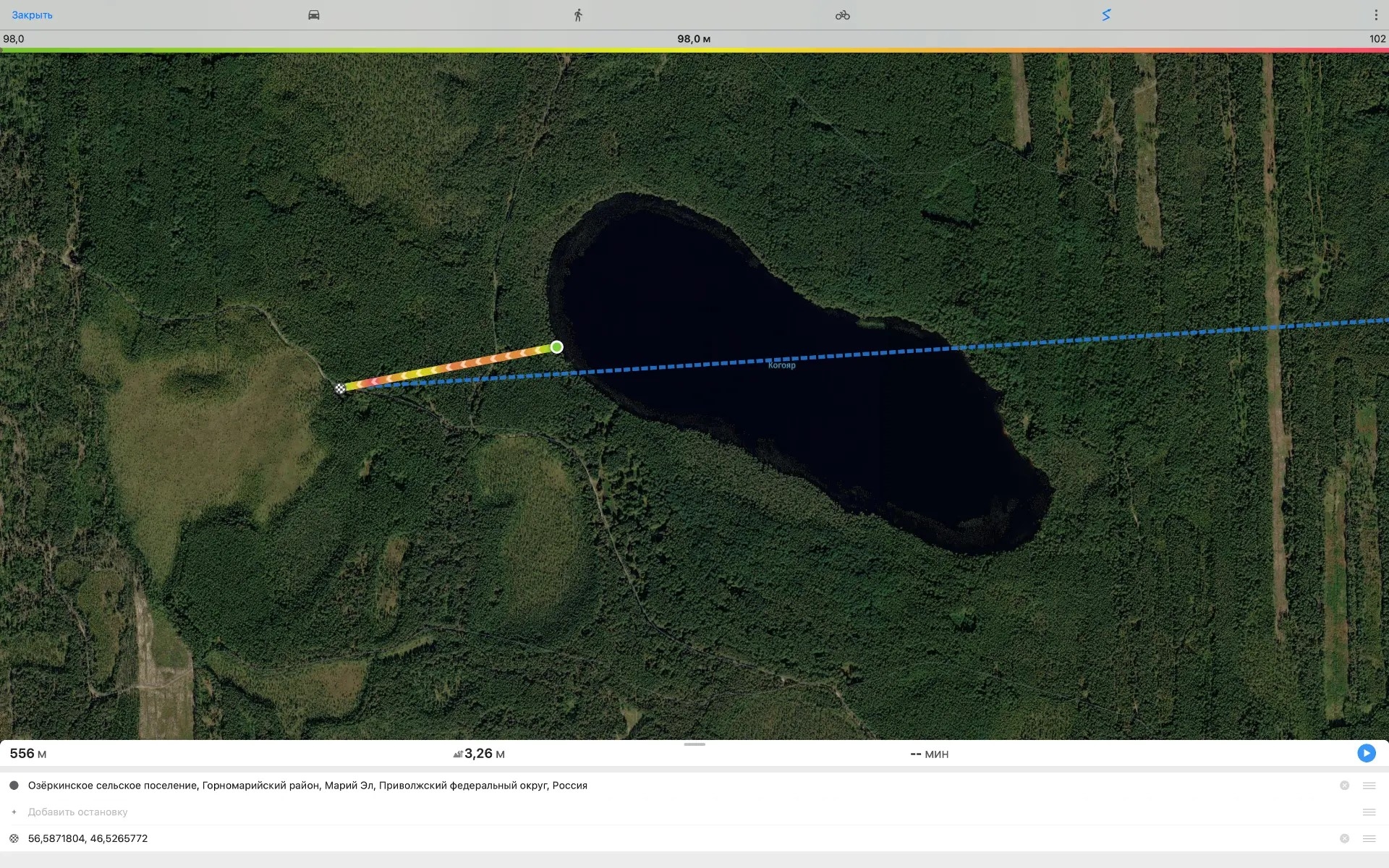Select the pedestrian routing mode icon
Screen dimensions: 1389x868
coord(578,14)
